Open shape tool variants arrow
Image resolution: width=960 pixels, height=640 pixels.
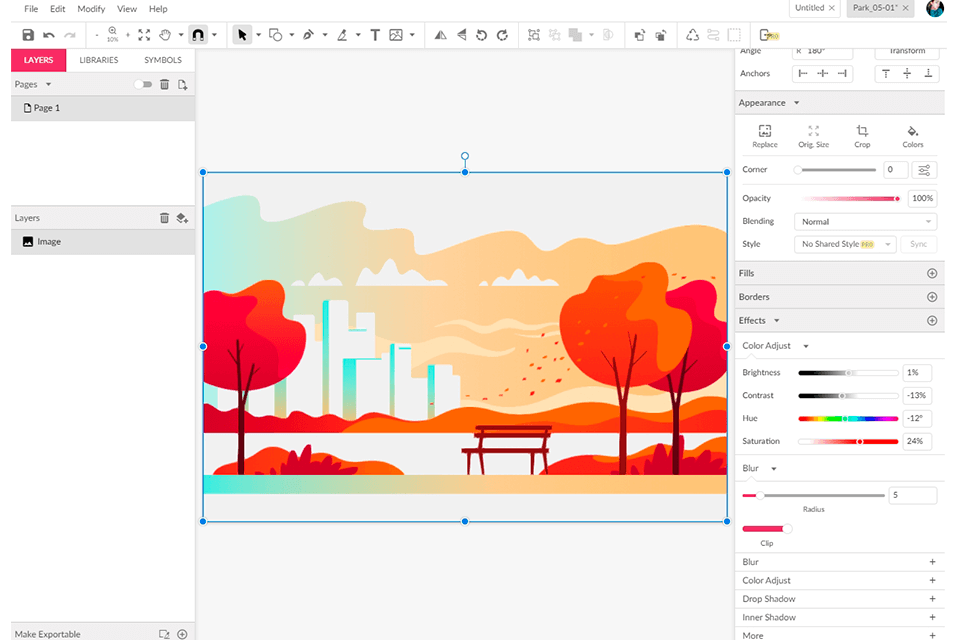291,36
